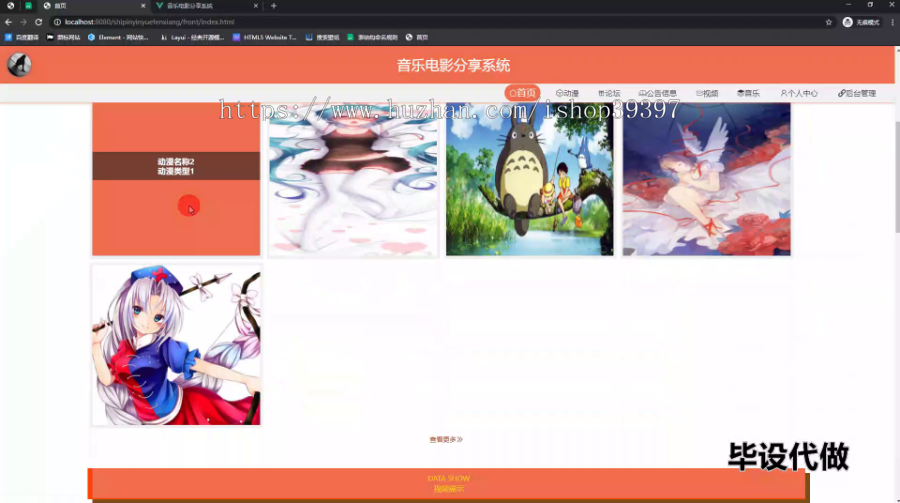Close the 首页 browser tab
The image size is (900, 503).
point(143,6)
